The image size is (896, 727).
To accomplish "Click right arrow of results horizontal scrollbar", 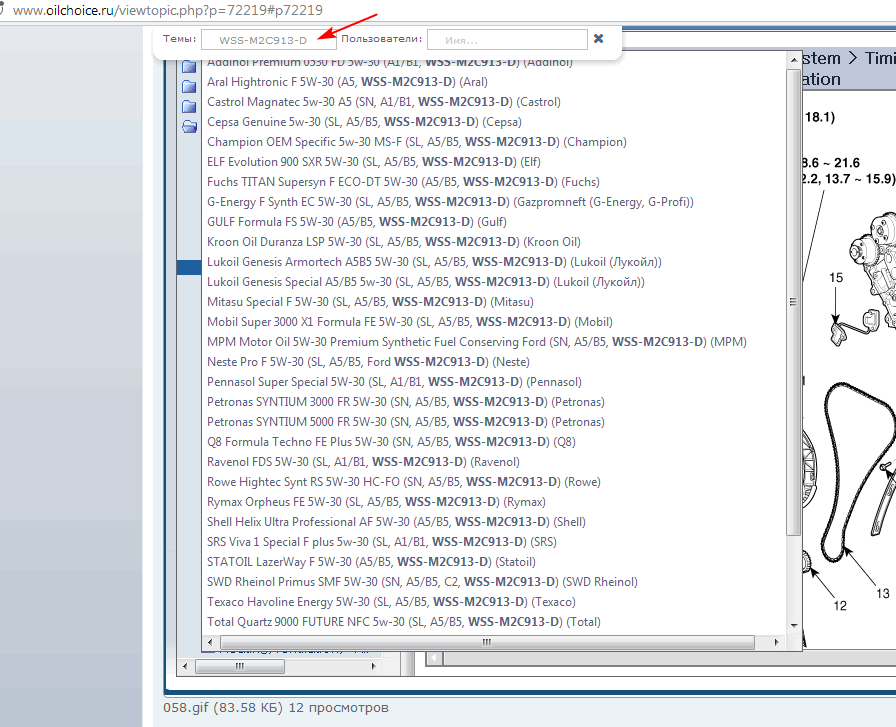I will click(776, 642).
